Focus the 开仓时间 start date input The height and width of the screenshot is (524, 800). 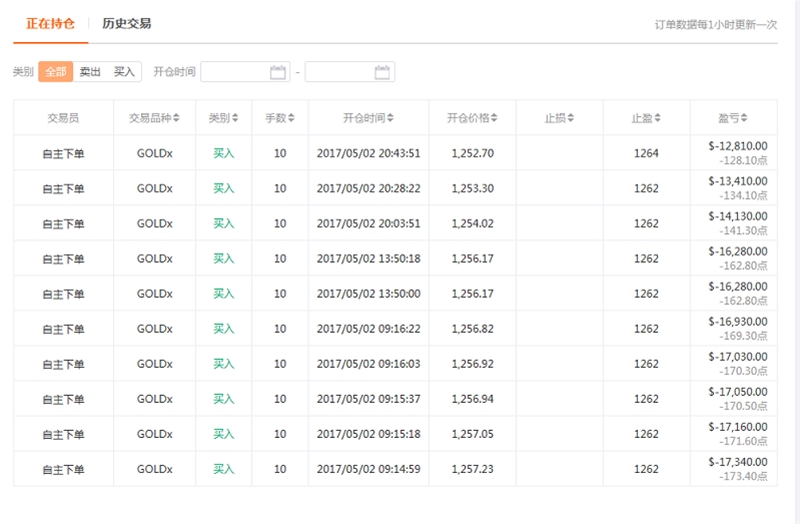click(x=245, y=72)
